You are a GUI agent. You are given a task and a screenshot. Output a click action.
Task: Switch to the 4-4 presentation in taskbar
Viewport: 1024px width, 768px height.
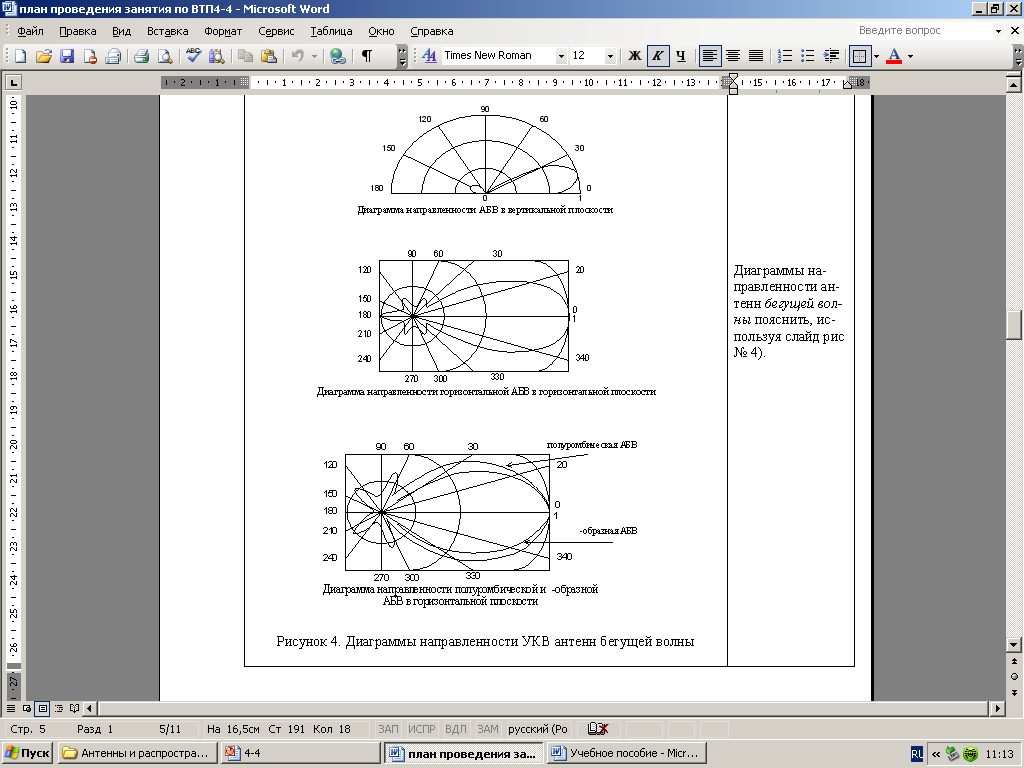300,753
